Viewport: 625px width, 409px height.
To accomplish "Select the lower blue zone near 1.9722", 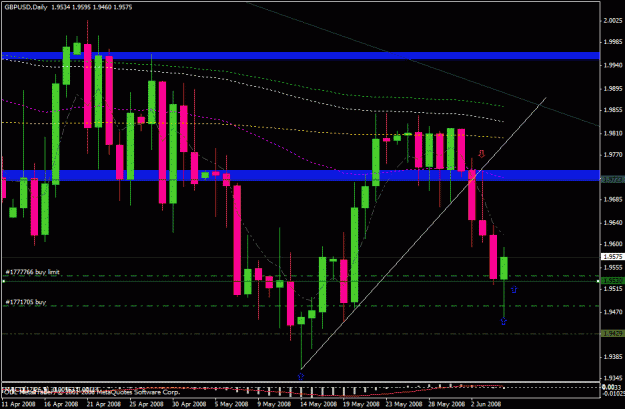I will coord(301,175).
